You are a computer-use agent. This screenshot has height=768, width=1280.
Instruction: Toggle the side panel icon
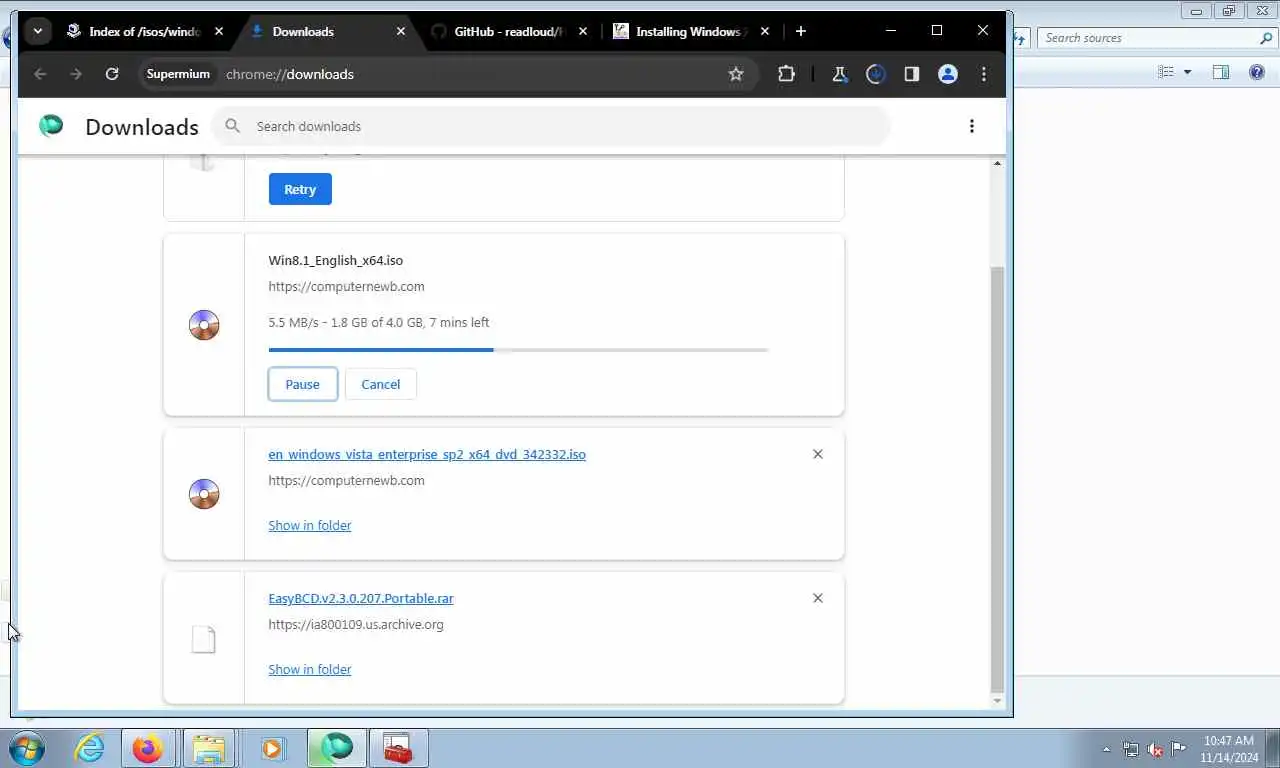click(912, 74)
